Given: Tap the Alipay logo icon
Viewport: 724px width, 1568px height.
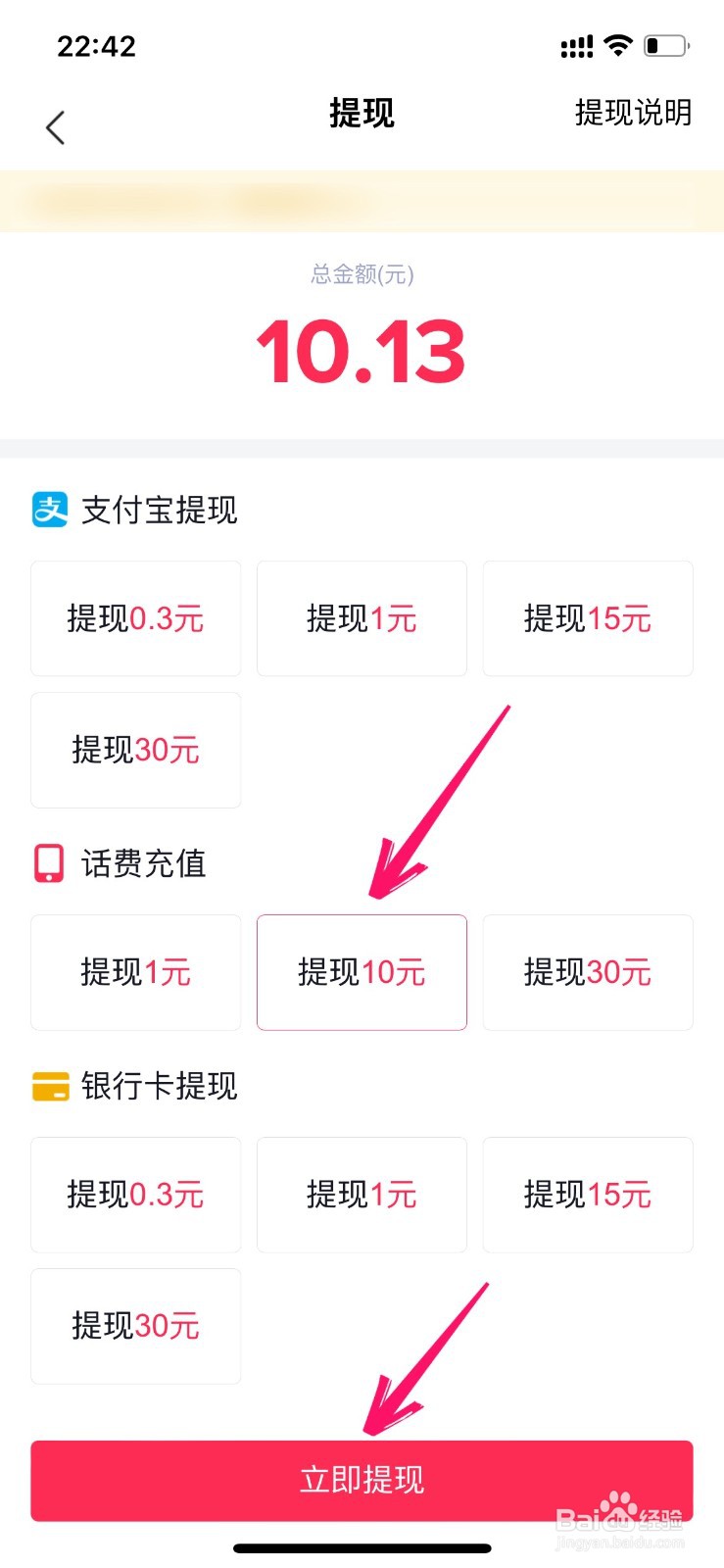Looking at the screenshot, I should pyautogui.click(x=50, y=510).
